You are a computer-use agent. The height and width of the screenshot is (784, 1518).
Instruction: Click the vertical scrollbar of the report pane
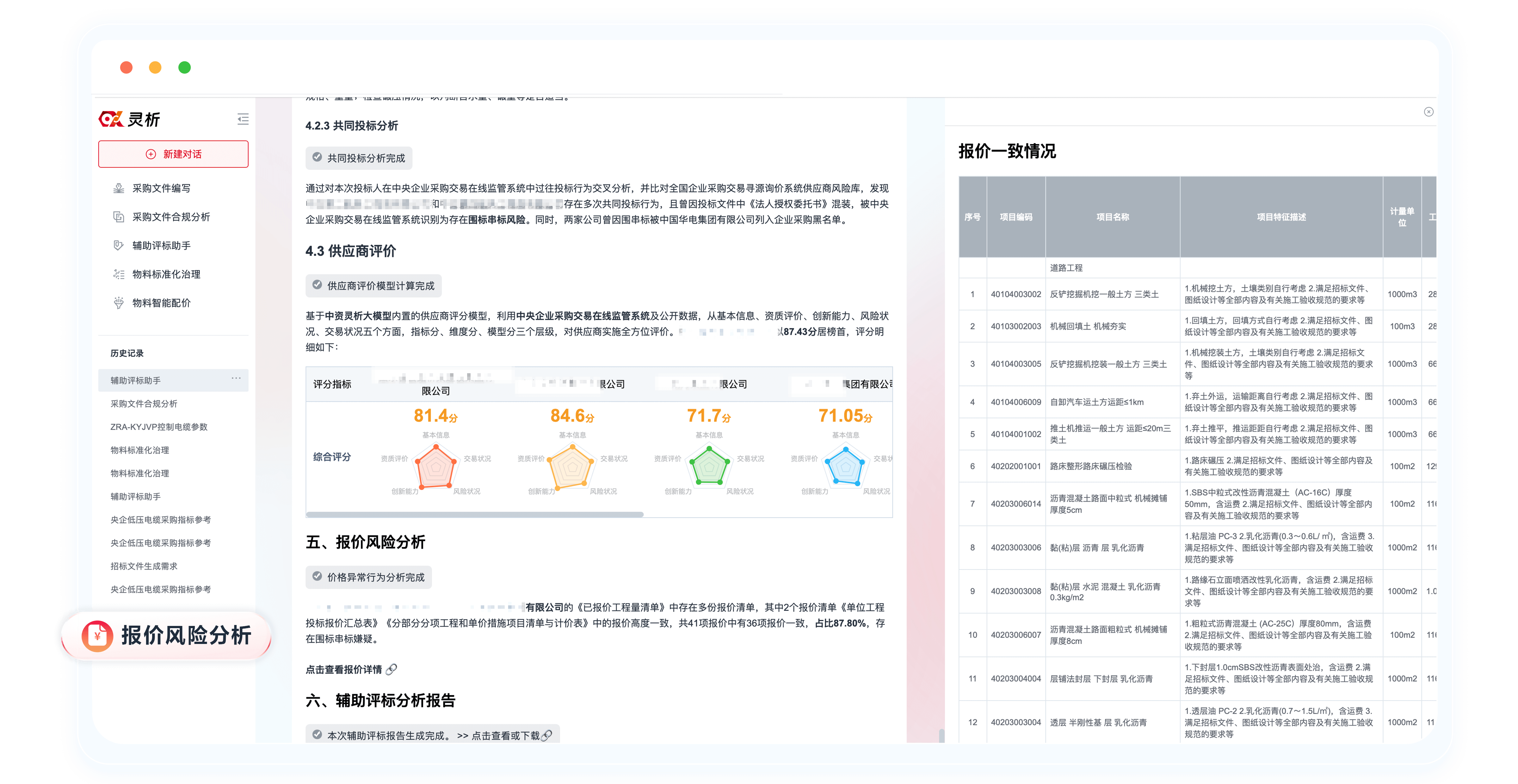pos(942,735)
